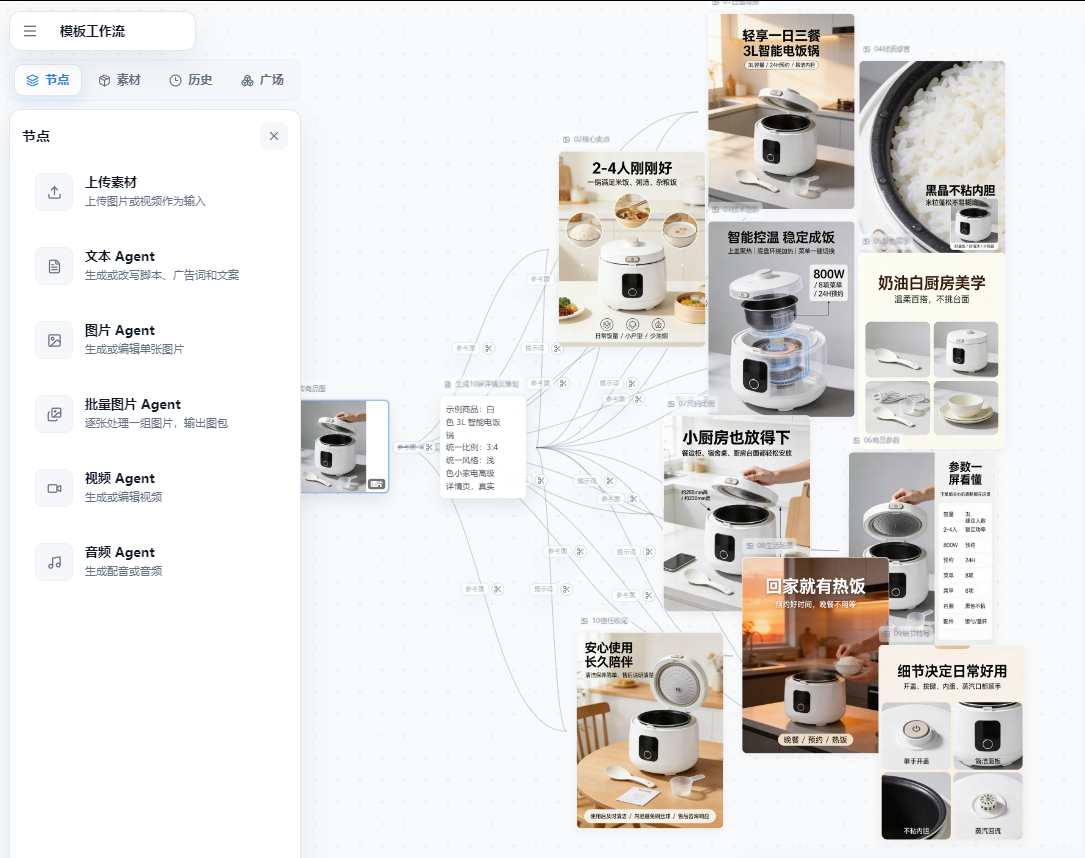Select the 07尺寸比例 node label

click(692, 403)
